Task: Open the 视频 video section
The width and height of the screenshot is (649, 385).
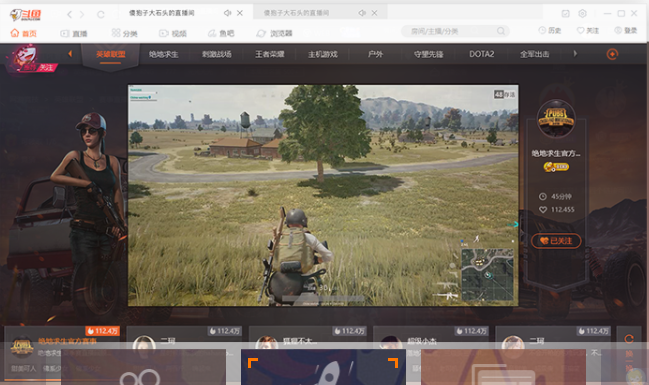Action: tap(173, 33)
